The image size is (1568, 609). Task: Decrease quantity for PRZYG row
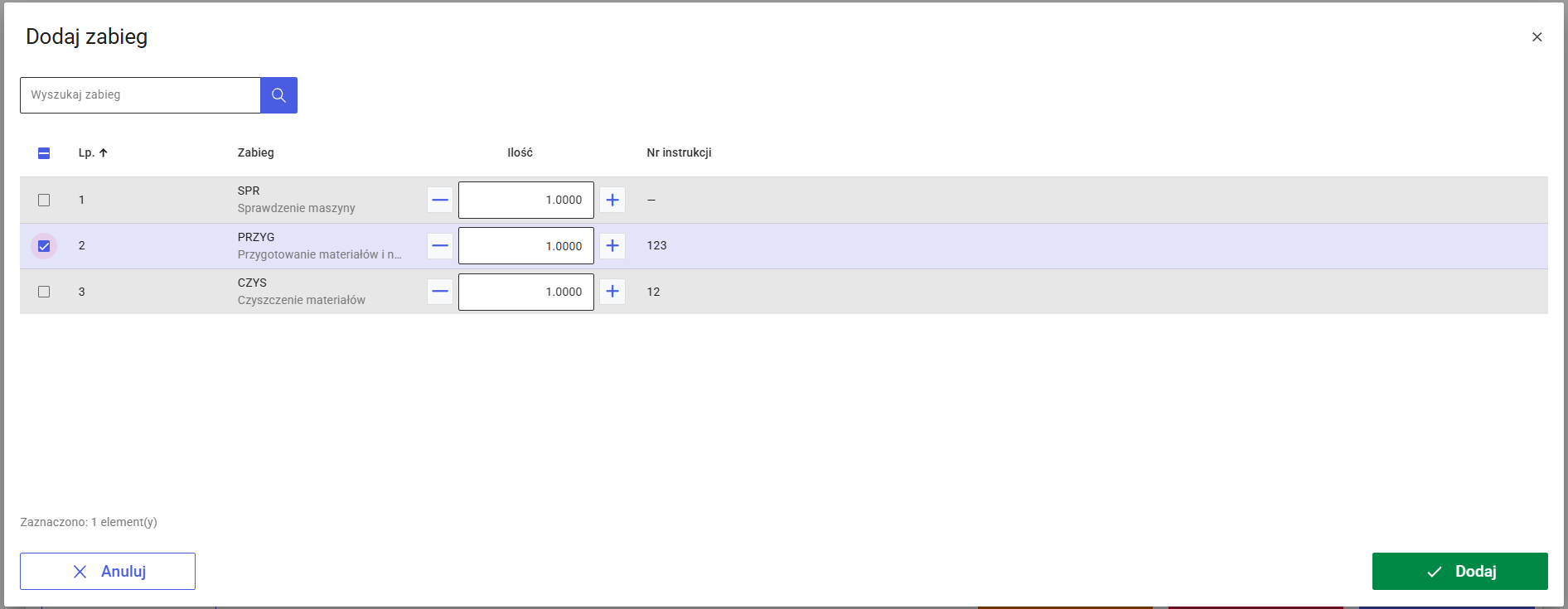click(440, 246)
